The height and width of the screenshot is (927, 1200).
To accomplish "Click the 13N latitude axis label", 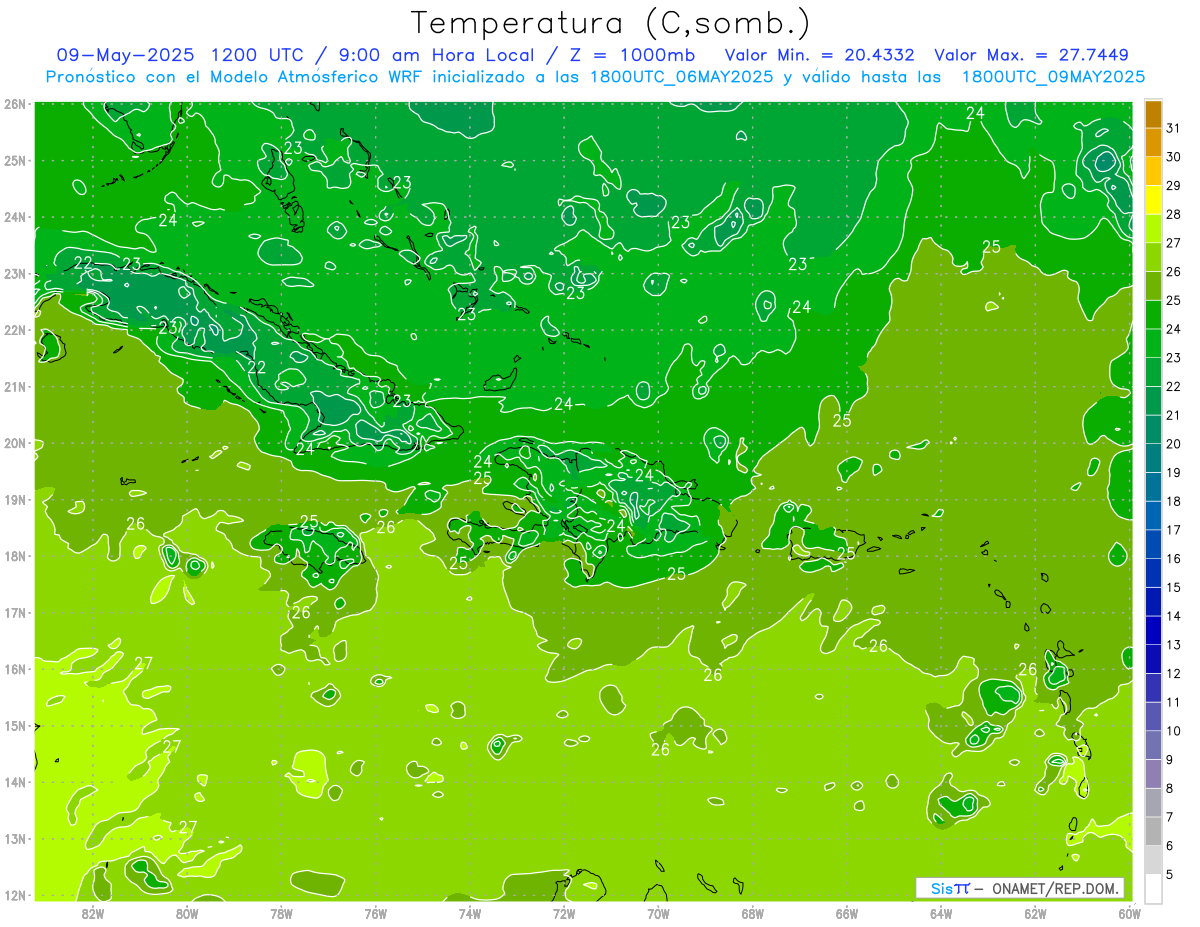I will (x=14, y=838).
